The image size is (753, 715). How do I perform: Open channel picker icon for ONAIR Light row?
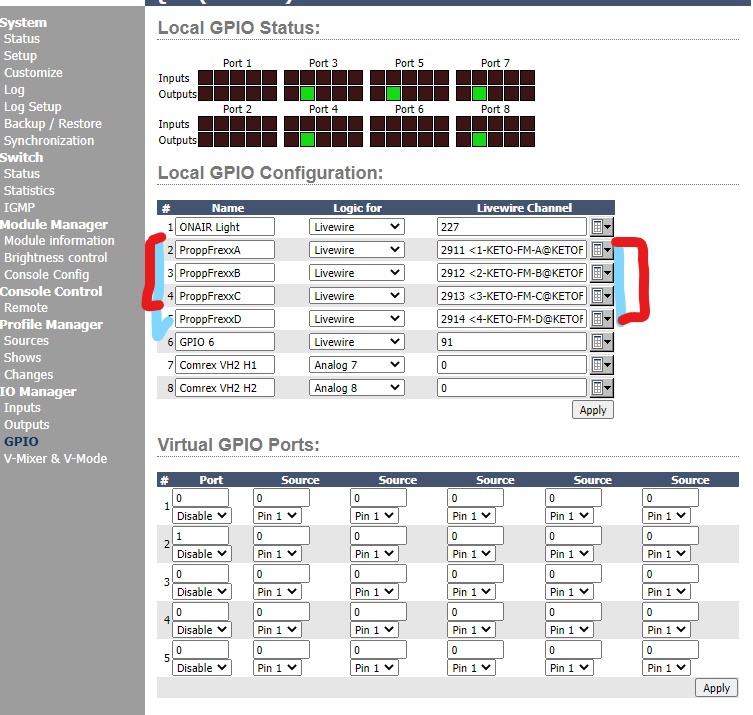(601, 227)
